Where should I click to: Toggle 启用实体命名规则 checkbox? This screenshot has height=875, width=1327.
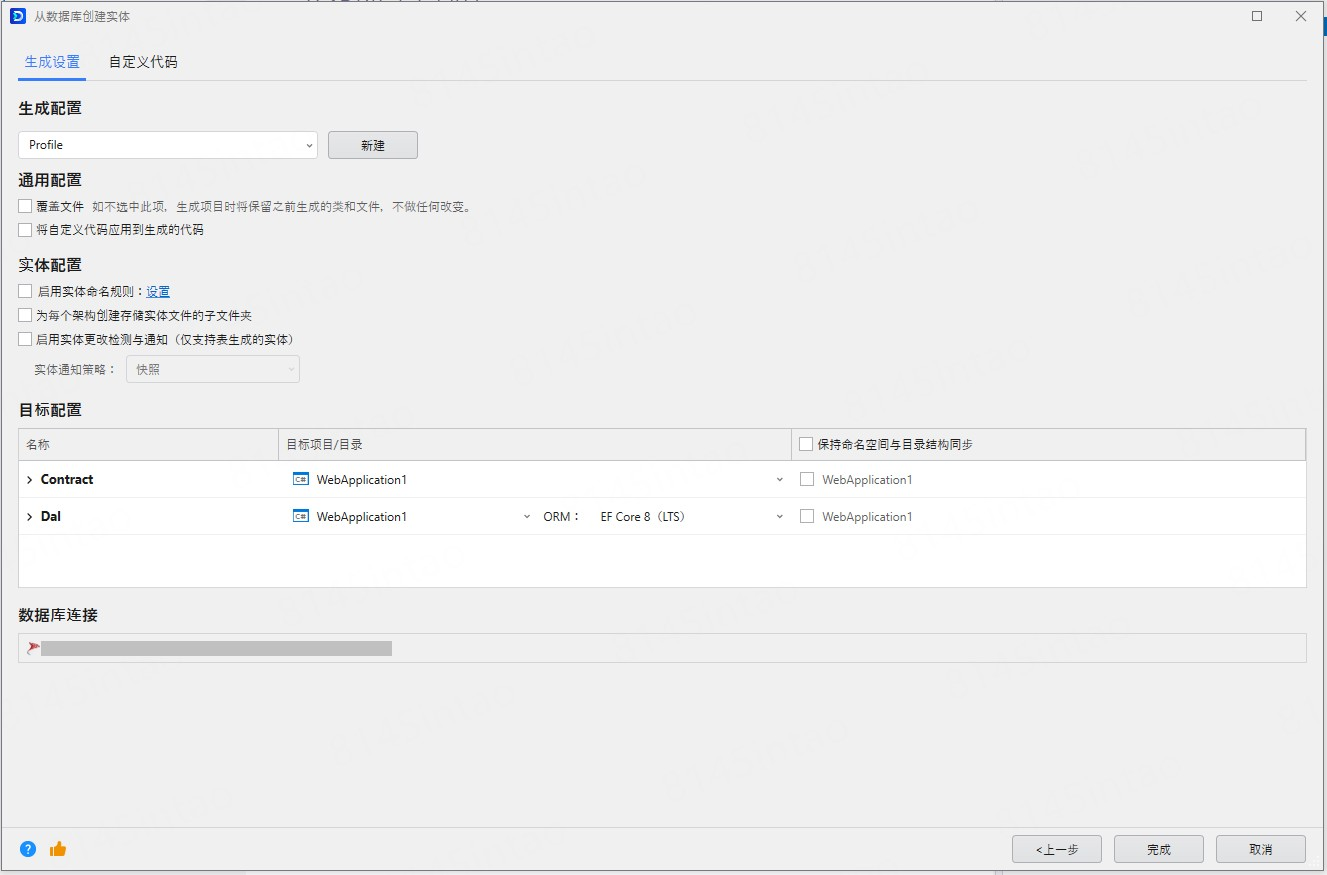(x=25, y=292)
